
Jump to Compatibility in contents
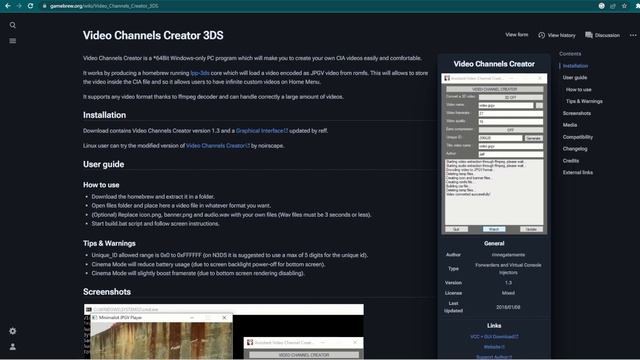coord(578,137)
